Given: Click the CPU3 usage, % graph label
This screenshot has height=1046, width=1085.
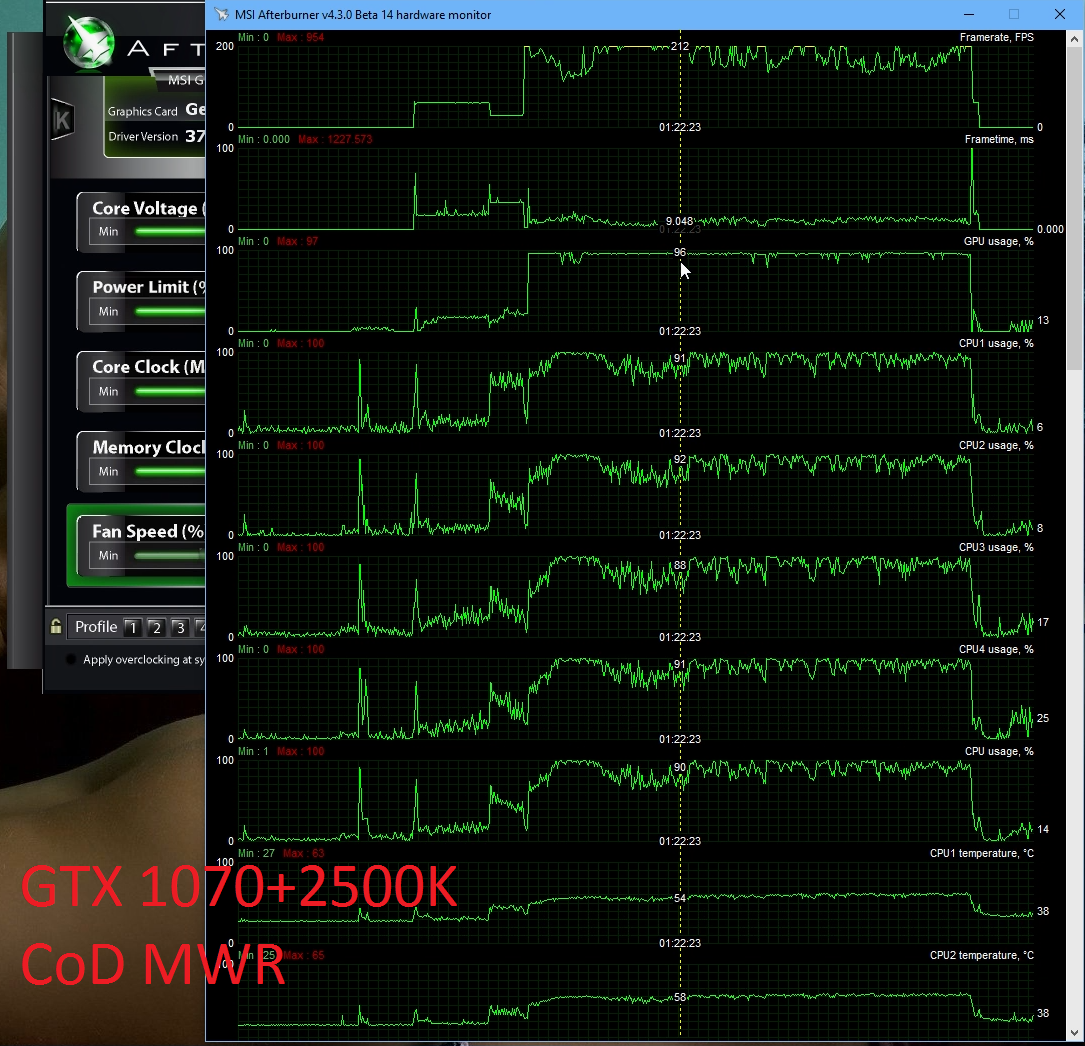Looking at the screenshot, I should (x=996, y=547).
